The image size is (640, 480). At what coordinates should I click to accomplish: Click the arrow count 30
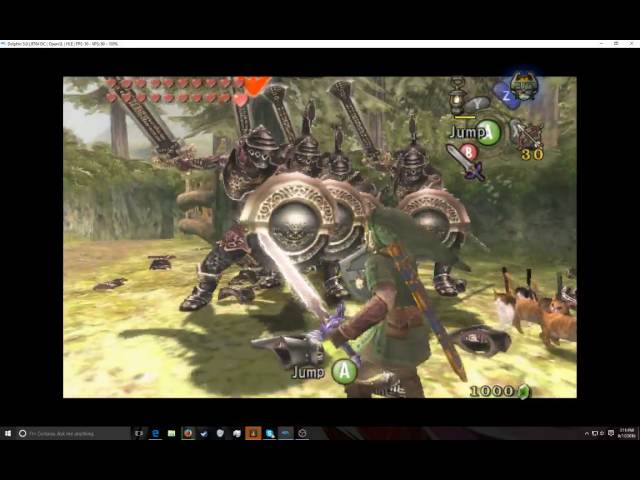pos(532,154)
